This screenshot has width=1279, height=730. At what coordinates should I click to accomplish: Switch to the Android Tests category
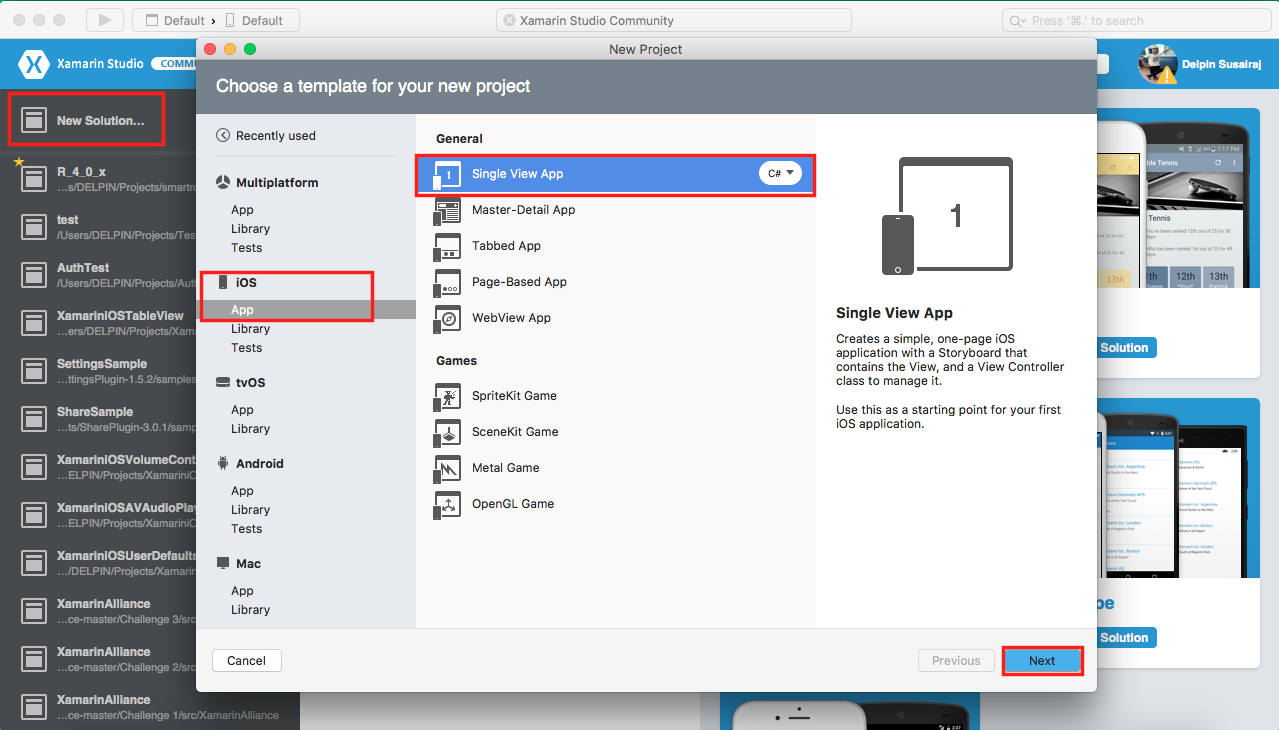246,528
